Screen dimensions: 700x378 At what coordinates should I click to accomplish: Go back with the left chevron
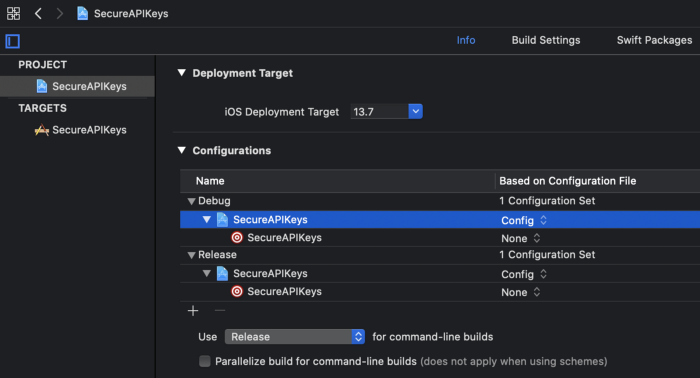[38, 13]
